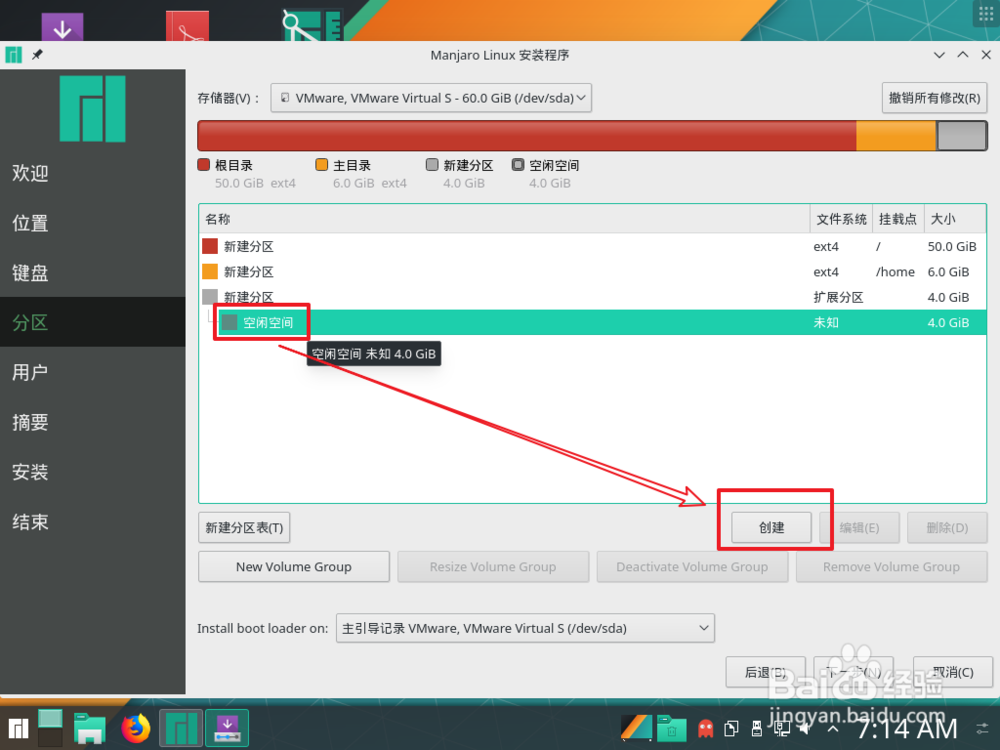This screenshot has height=750, width=1000.
Task: Click the Manjaro logo in title bar
Action: click(x=14, y=55)
